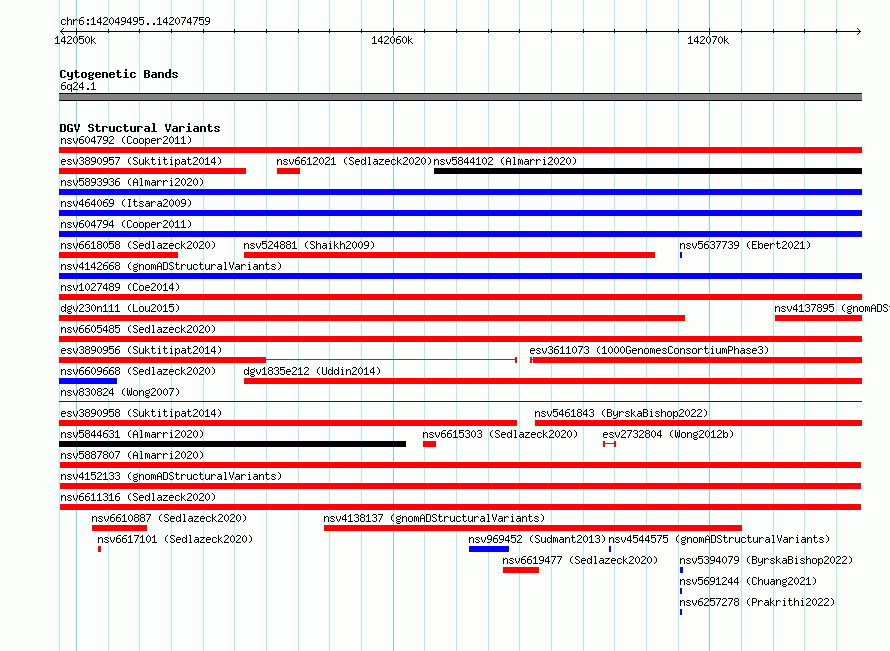Click the red dgv1835e212 variant bar

pyautogui.click(x=553, y=381)
